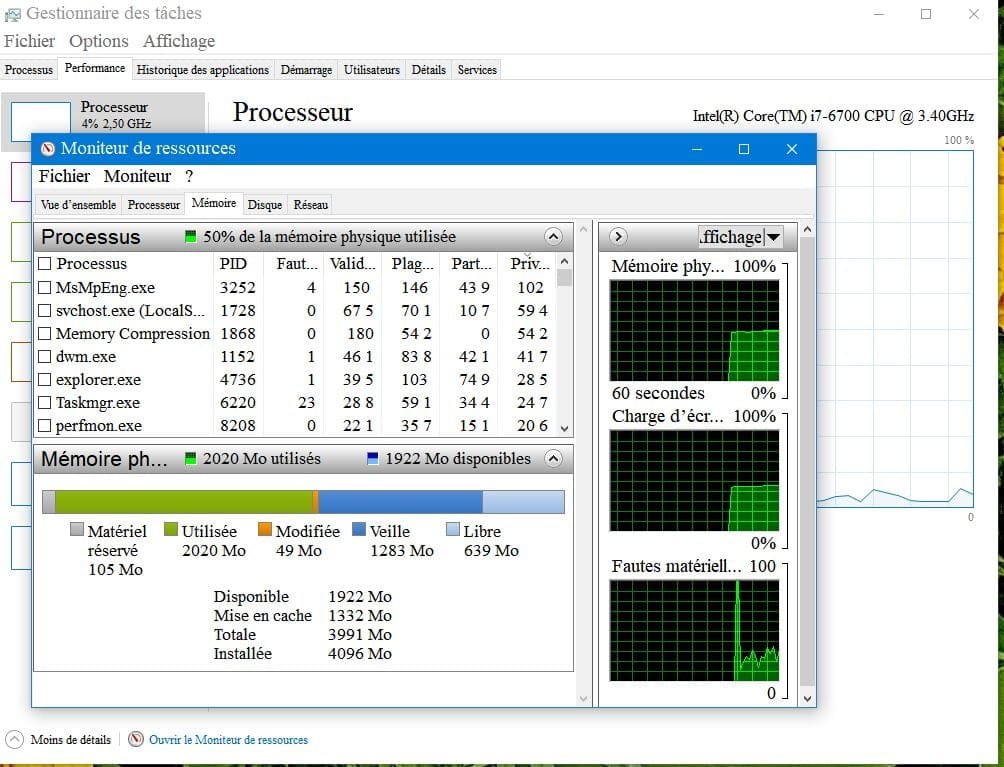The height and width of the screenshot is (767, 1004).
Task: Collapse the Mémoire physique section chevron
Action: [553, 459]
